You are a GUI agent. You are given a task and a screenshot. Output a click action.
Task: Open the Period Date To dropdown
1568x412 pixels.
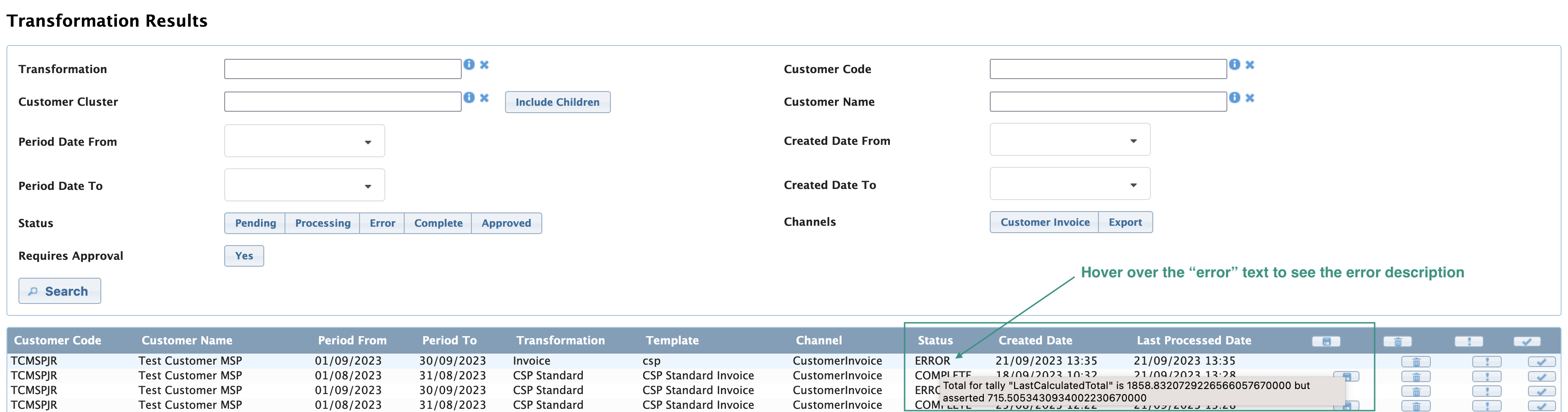[x=304, y=185]
